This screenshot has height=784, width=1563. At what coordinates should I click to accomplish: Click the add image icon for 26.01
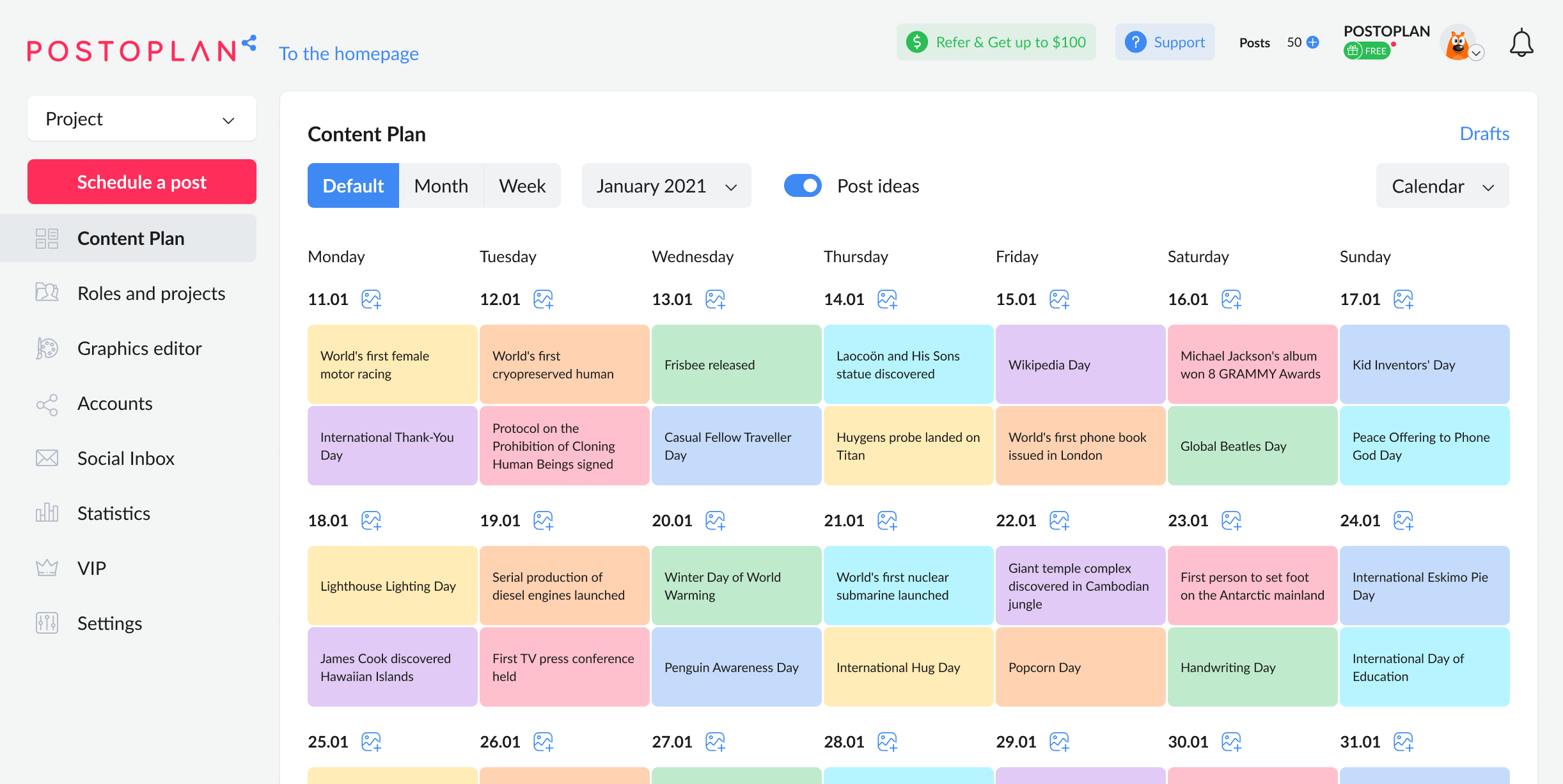[x=543, y=742]
